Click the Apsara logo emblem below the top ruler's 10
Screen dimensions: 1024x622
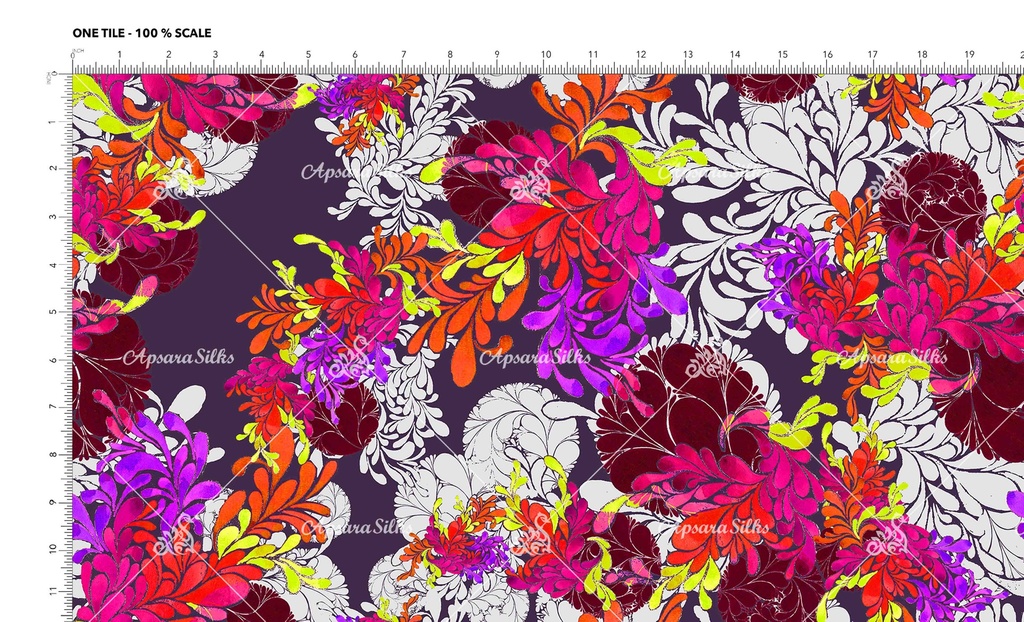530,184
